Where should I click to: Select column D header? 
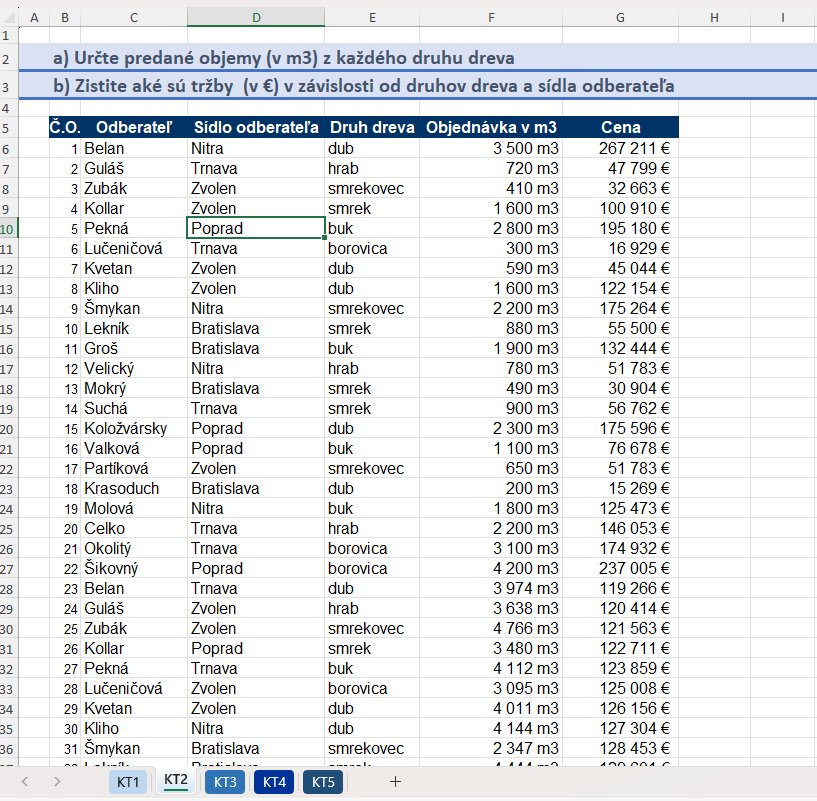(x=256, y=17)
